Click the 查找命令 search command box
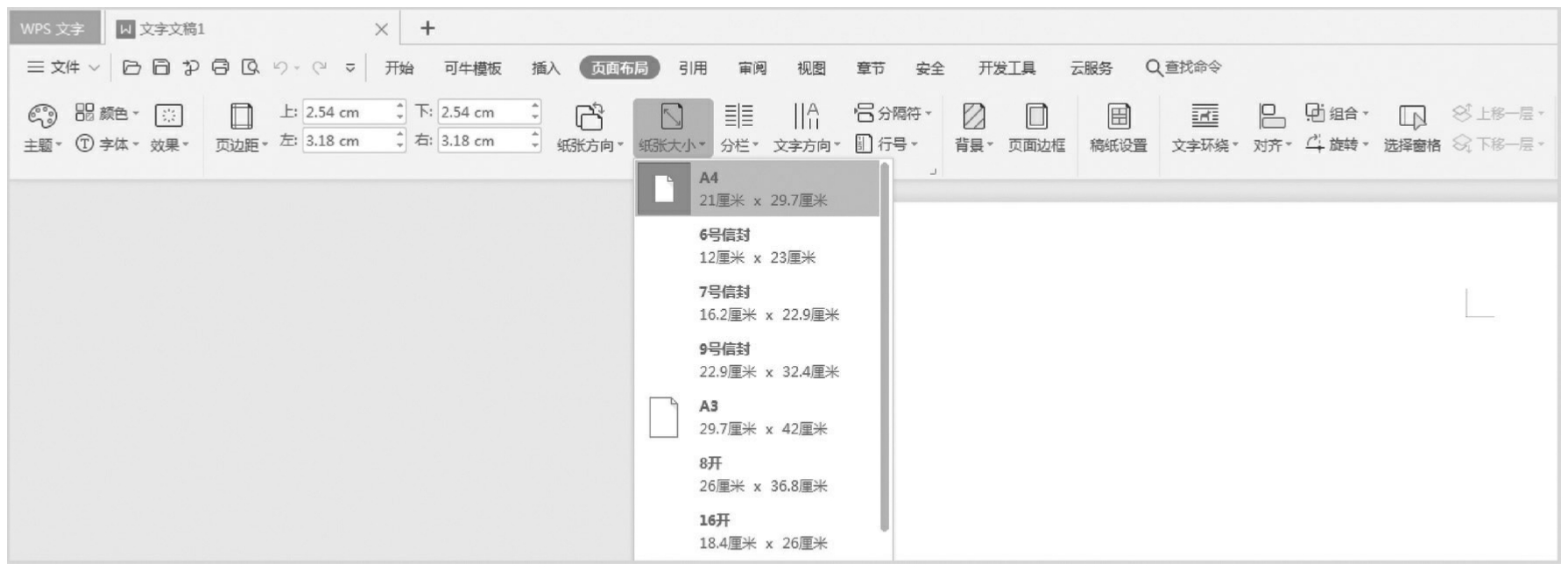The image size is (1568, 570). pyautogui.click(x=1184, y=67)
